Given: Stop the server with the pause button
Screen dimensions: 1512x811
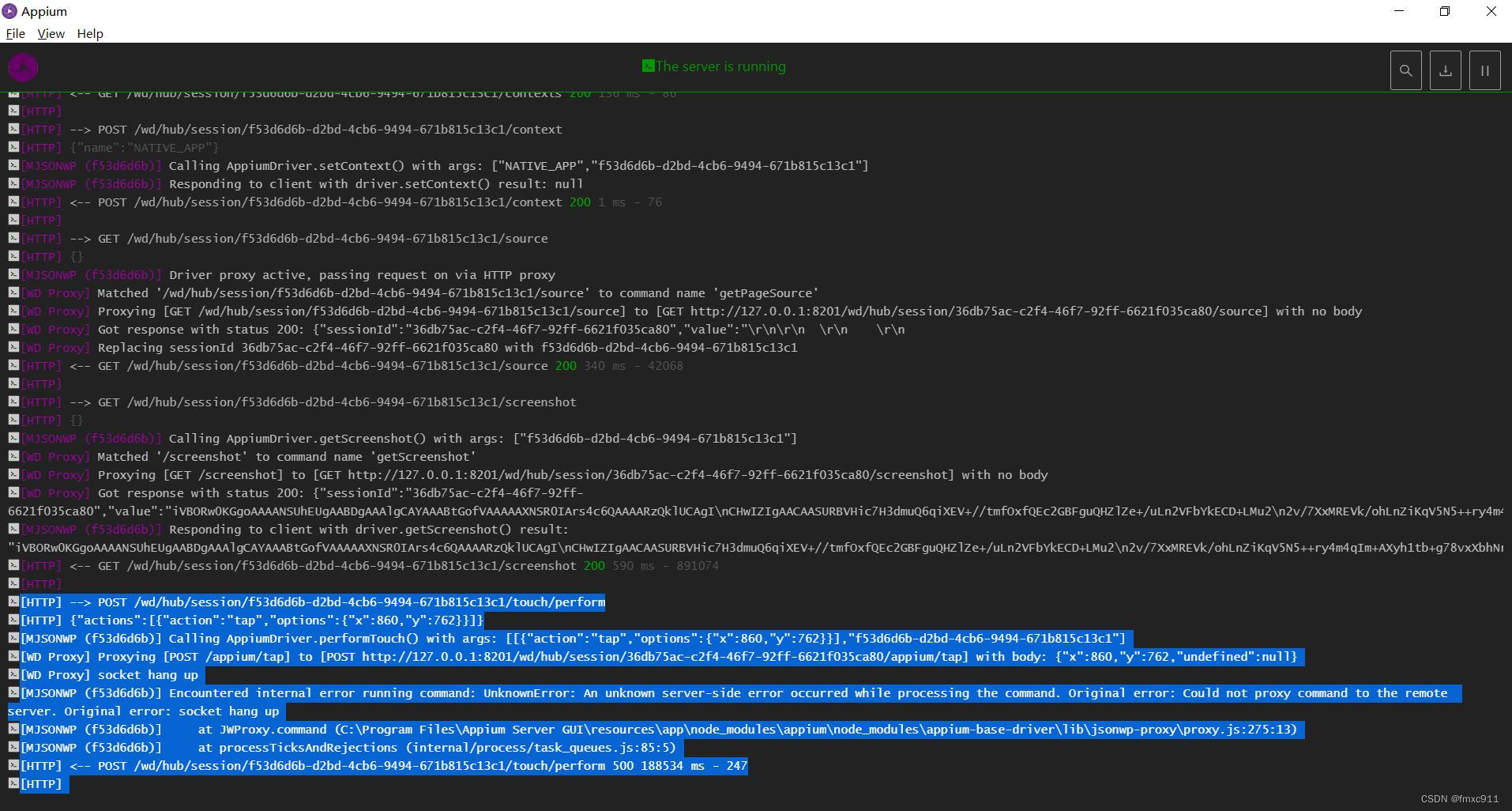Looking at the screenshot, I should tap(1484, 70).
